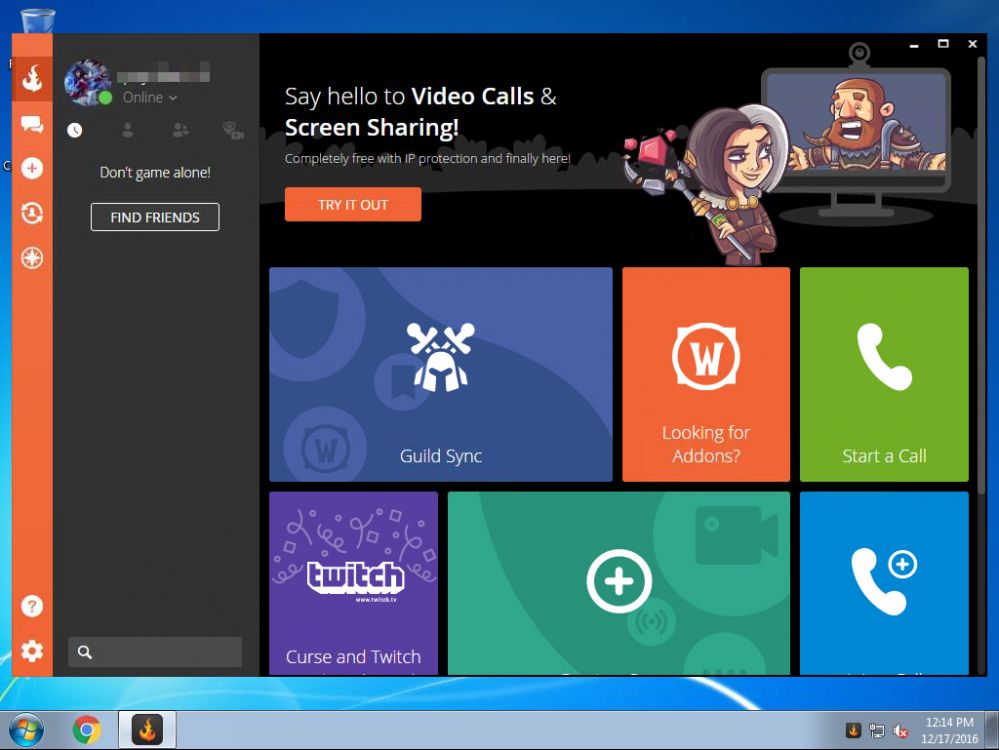Expand the Online status dropdown

[150, 97]
